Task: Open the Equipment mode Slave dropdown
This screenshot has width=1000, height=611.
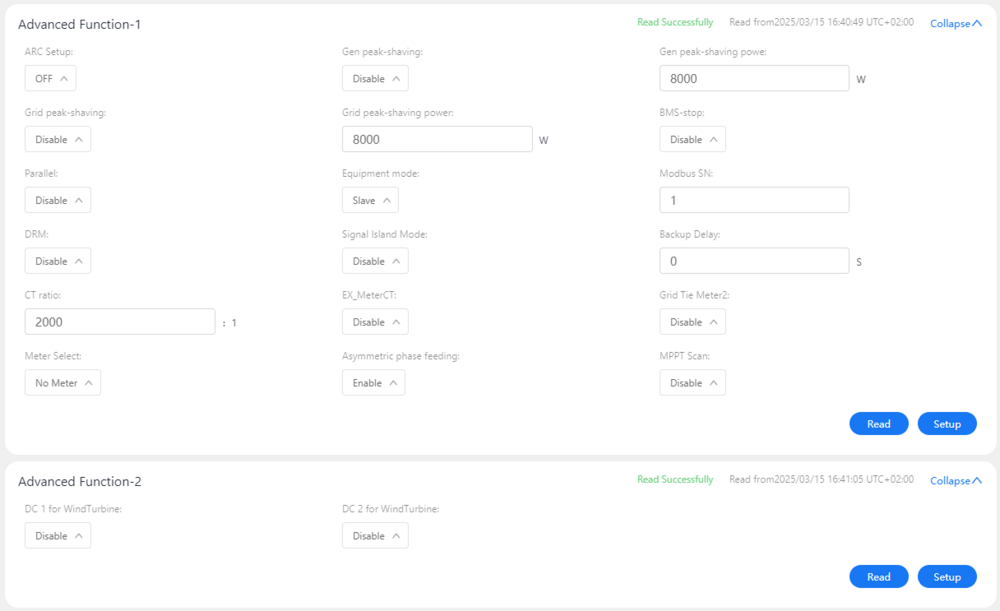Action: [x=370, y=201]
